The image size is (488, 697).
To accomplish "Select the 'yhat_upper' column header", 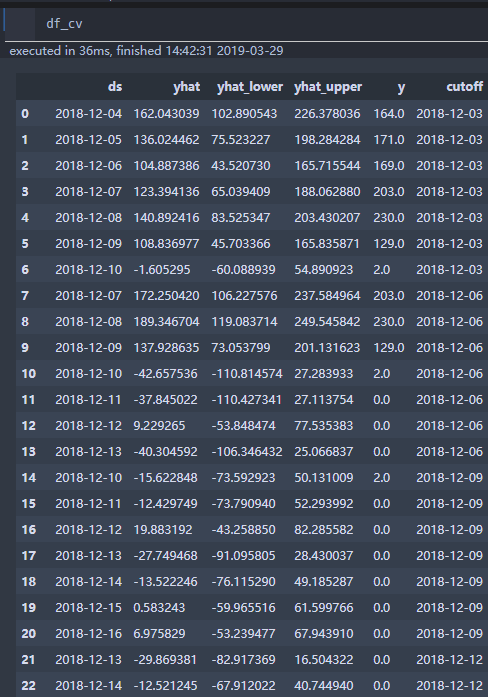I will [x=328, y=87].
